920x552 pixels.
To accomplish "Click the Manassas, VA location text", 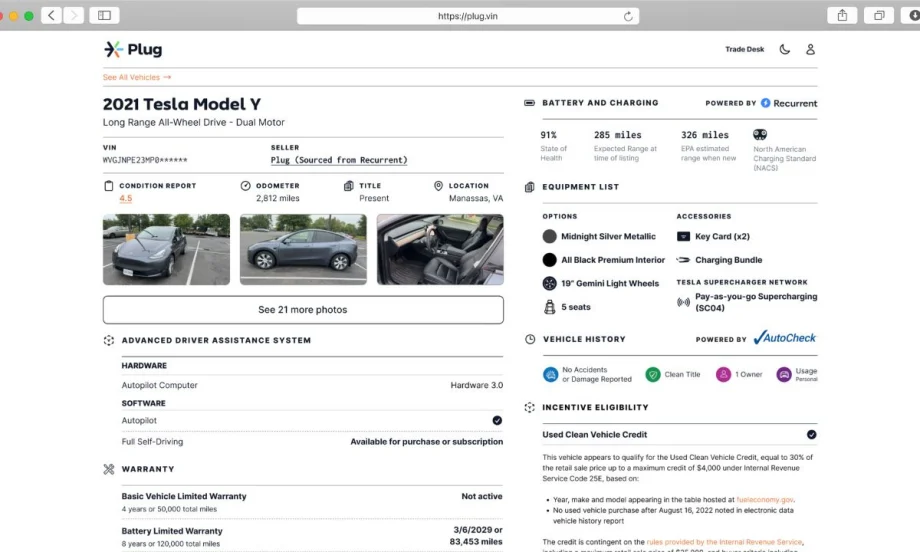I will pyautogui.click(x=476, y=198).
